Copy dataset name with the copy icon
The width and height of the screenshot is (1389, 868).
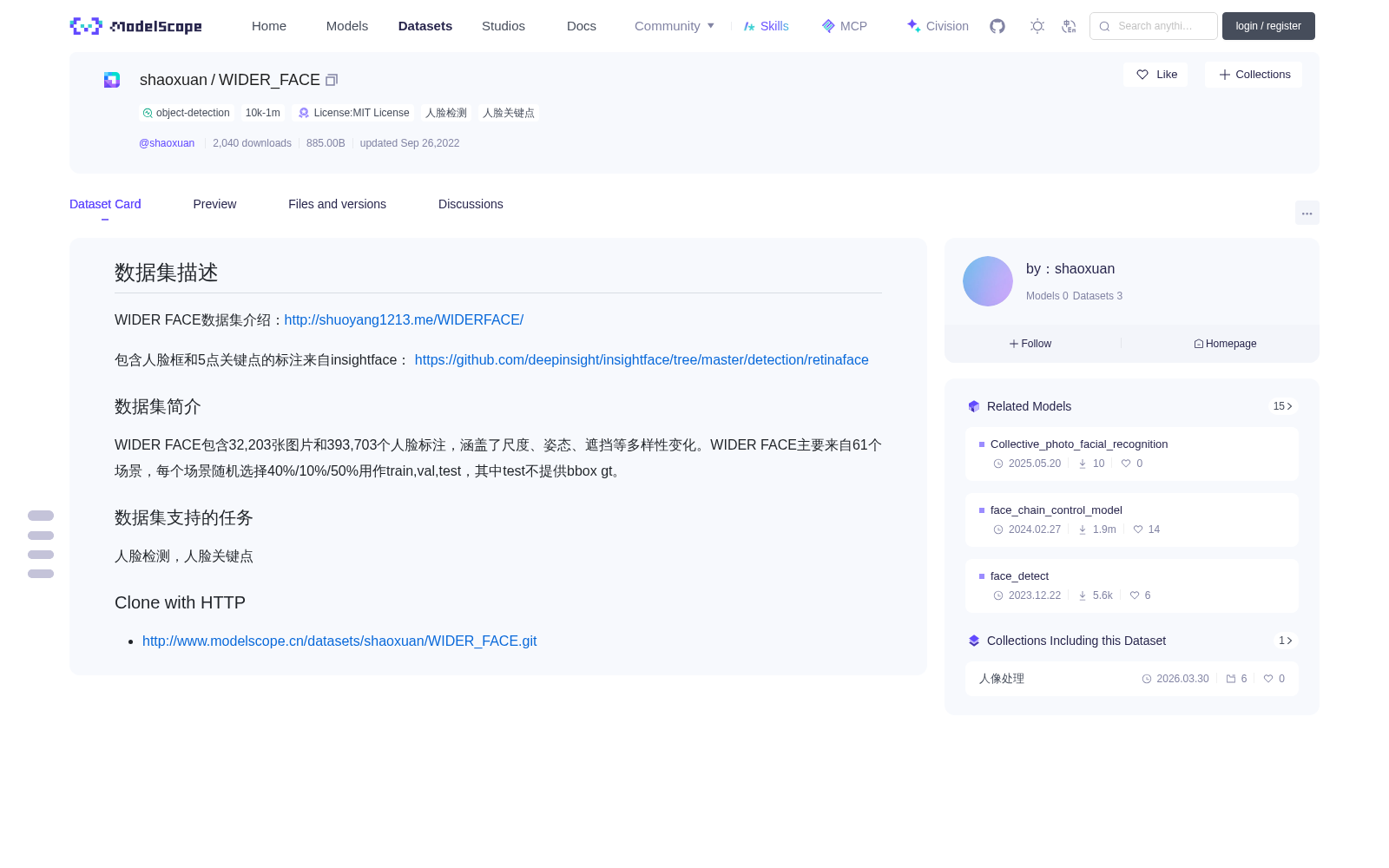[332, 80]
